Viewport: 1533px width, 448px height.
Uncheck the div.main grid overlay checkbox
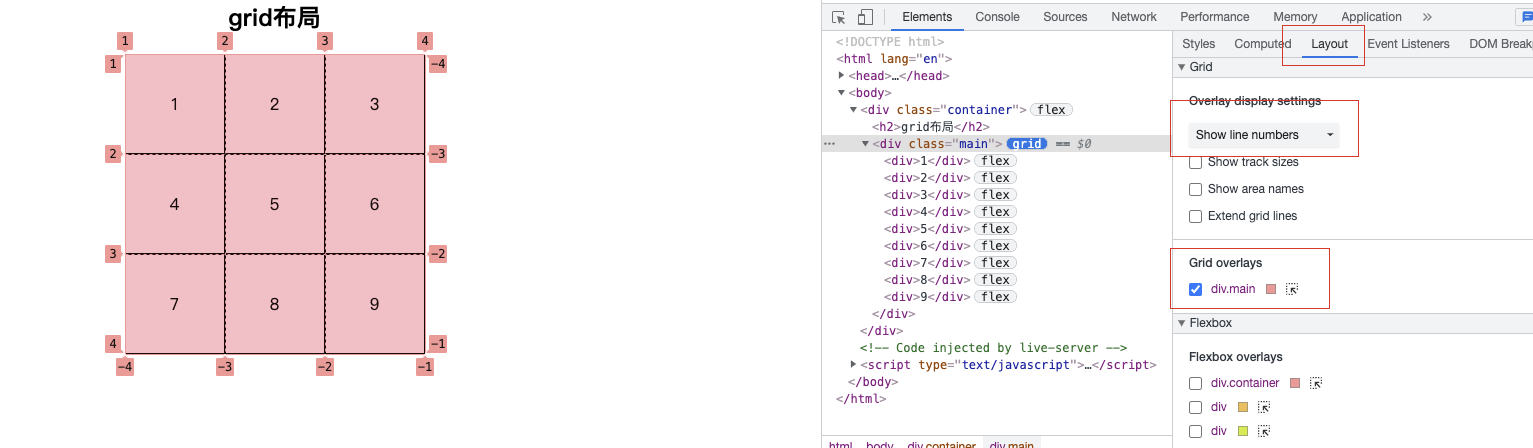[1195, 289]
